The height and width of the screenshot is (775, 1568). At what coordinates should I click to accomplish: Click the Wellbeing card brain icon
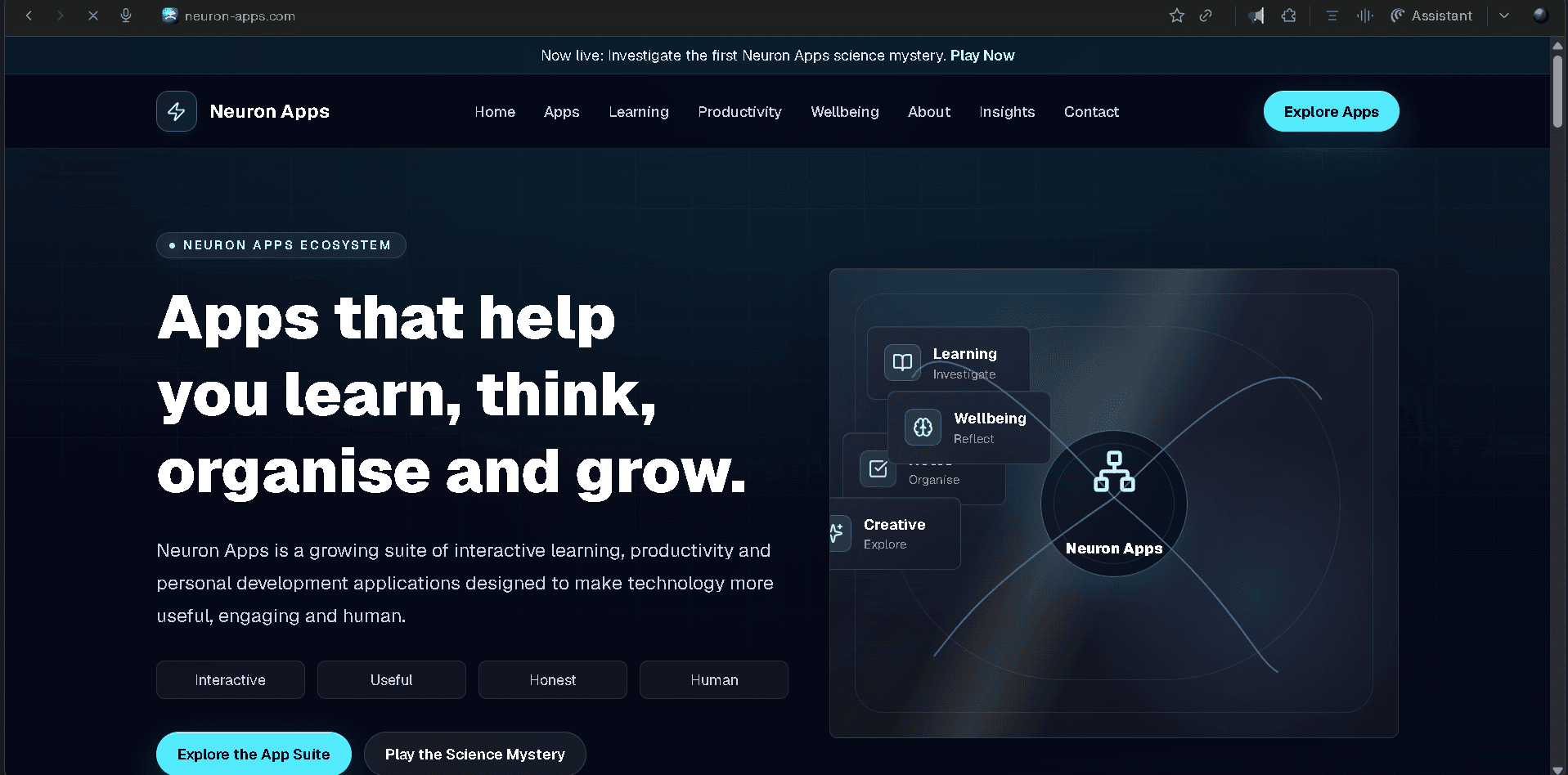pyautogui.click(x=923, y=427)
